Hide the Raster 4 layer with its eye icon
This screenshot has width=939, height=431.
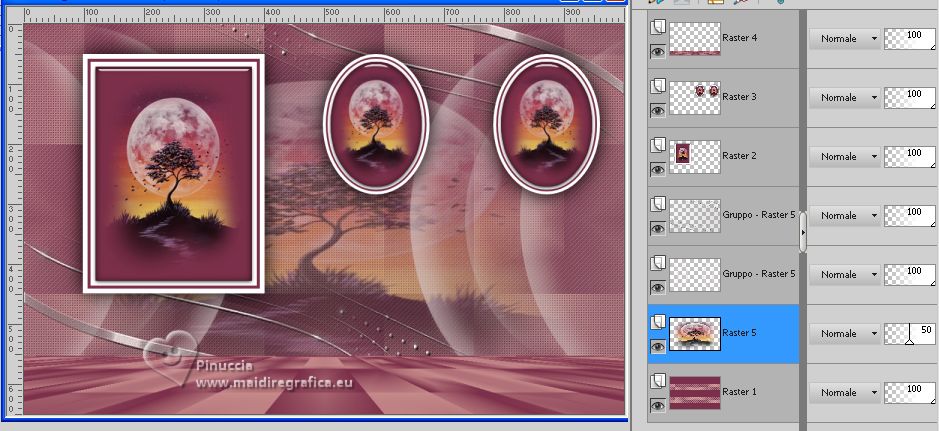point(658,51)
